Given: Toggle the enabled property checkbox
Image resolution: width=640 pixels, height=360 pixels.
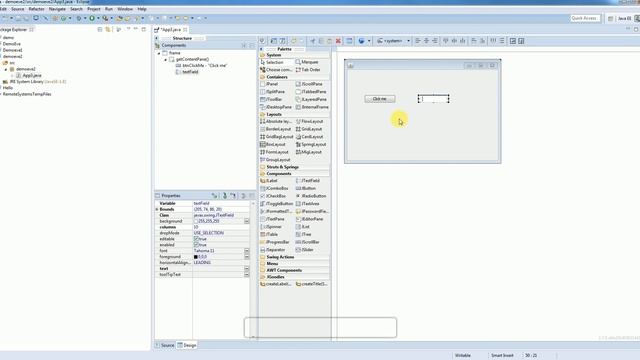Looking at the screenshot, I should point(196,245).
